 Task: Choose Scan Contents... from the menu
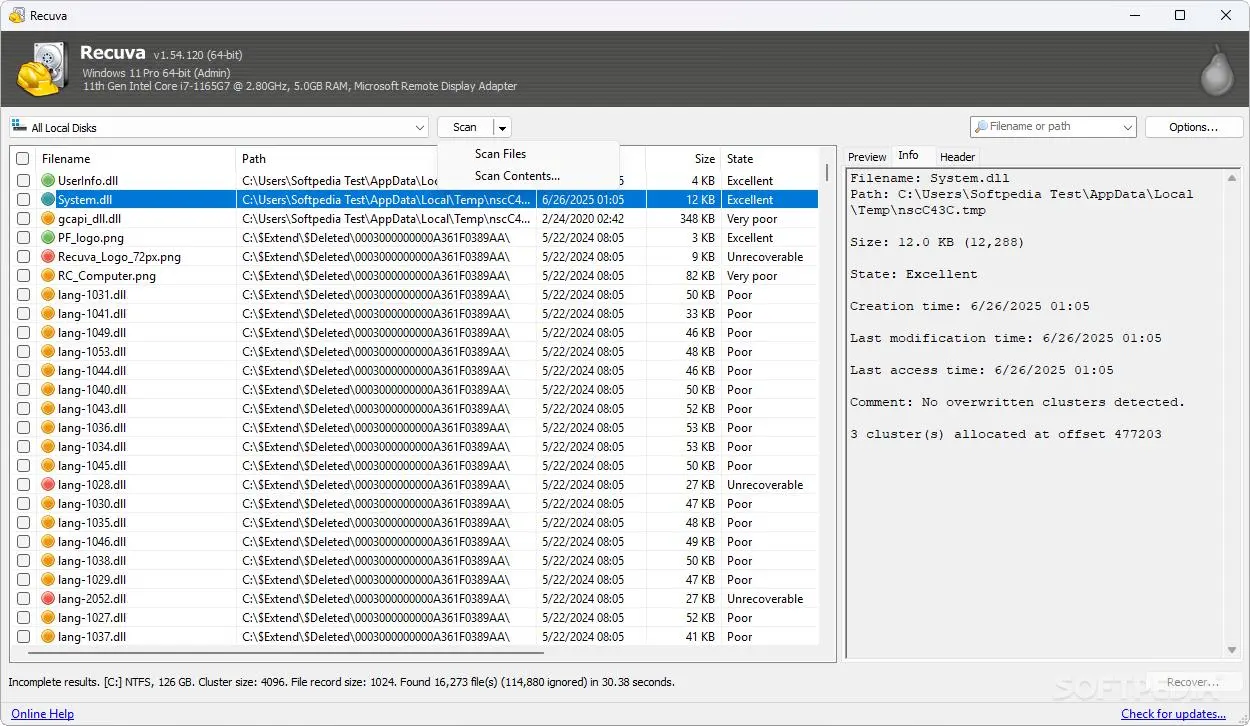pyautogui.click(x=517, y=176)
